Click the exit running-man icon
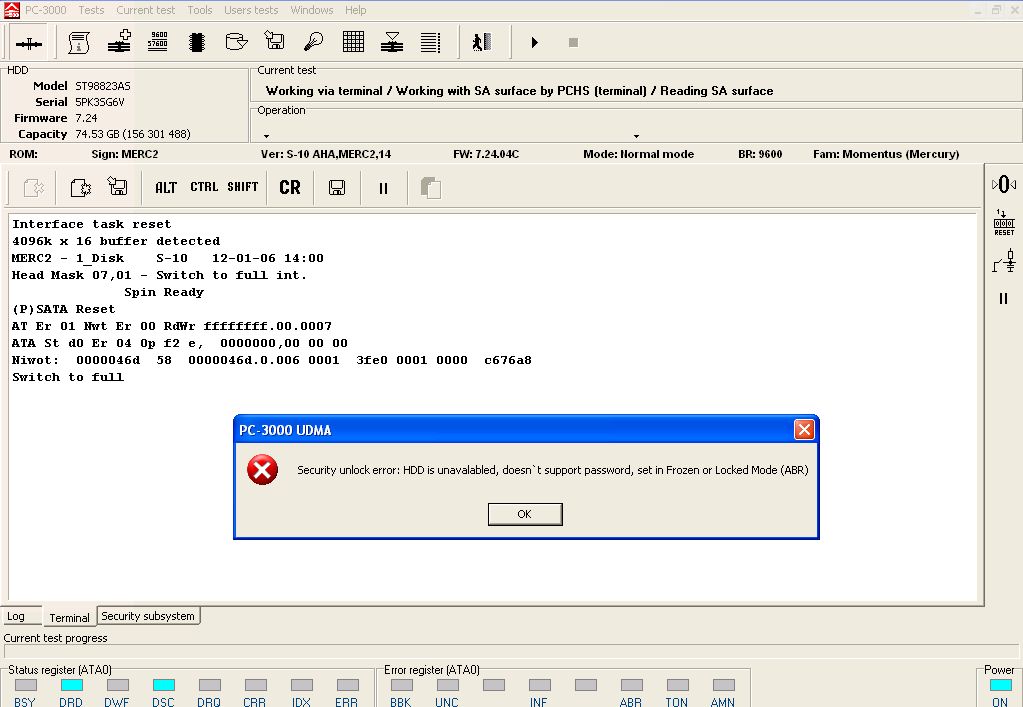1023x707 pixels. 481,42
